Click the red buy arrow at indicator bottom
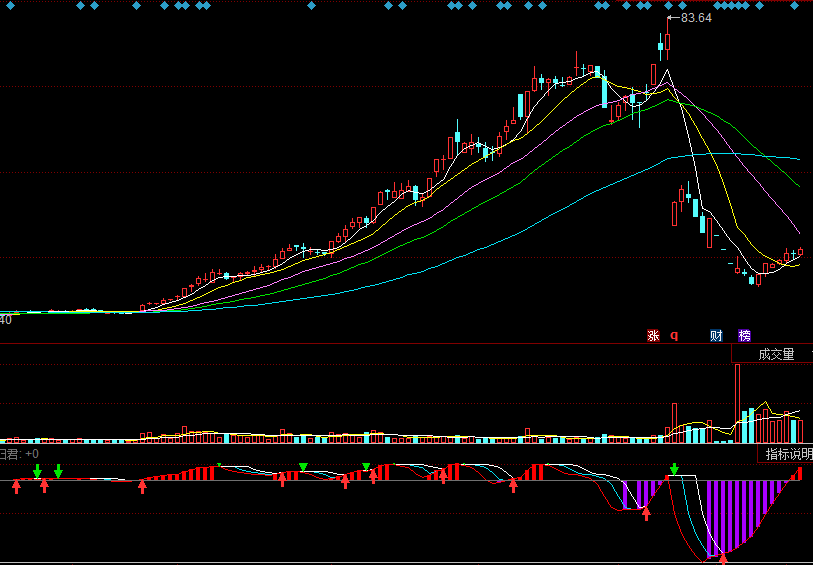813x565 pixels. coord(723,557)
